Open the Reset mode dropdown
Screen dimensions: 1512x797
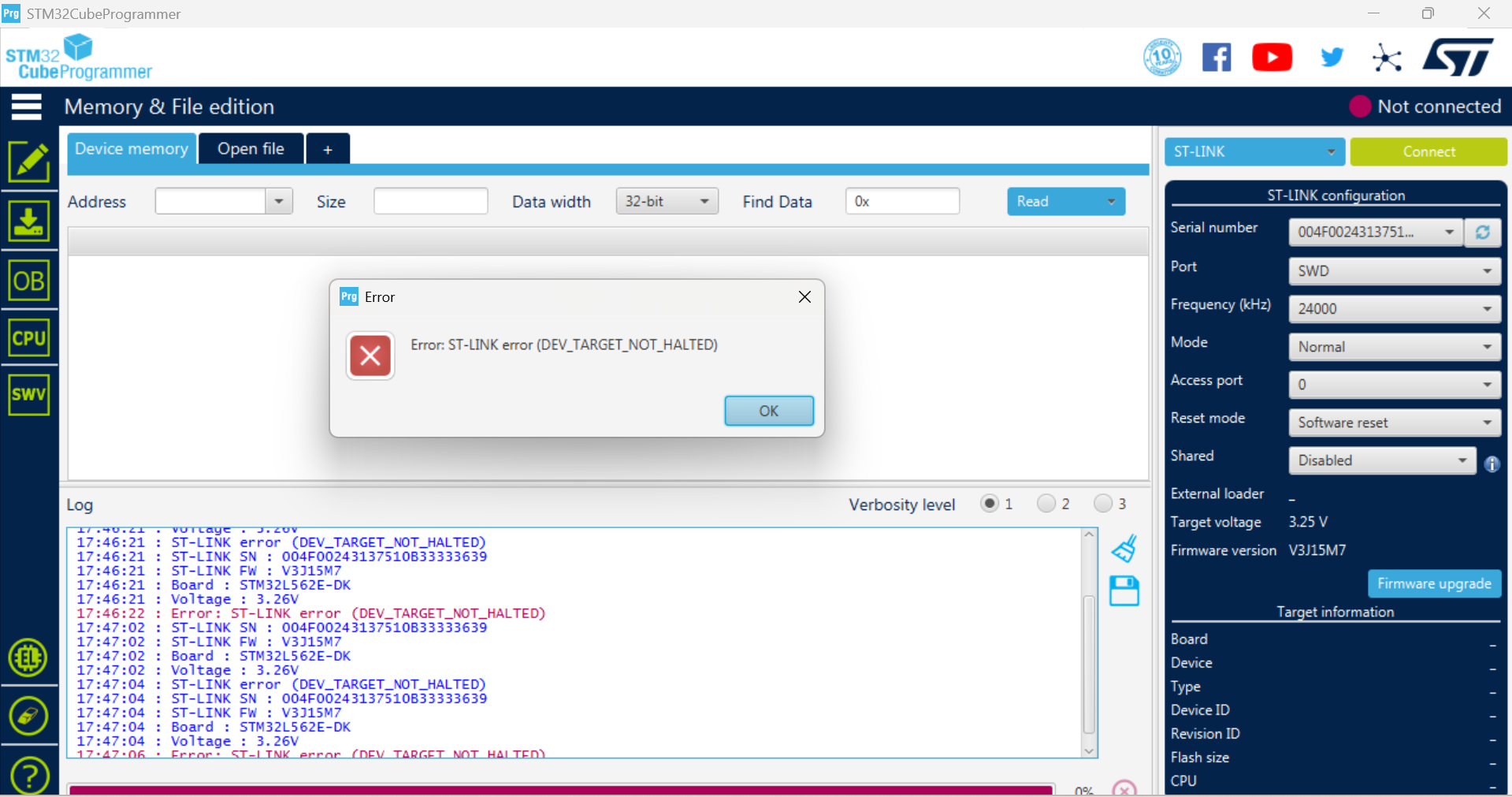[x=1394, y=423]
